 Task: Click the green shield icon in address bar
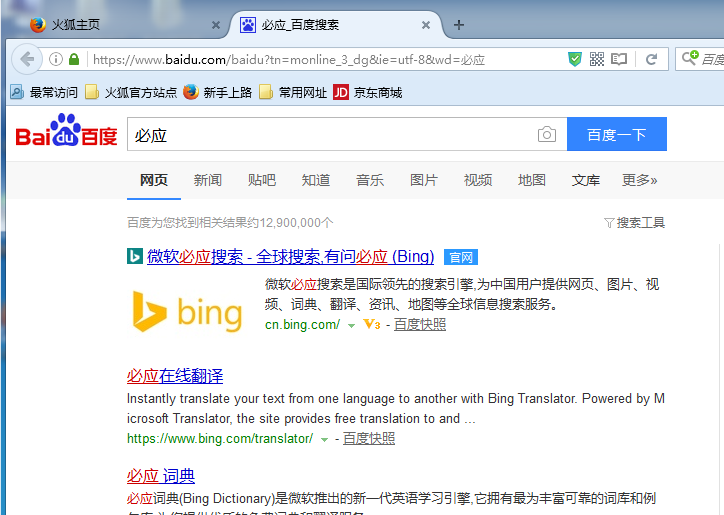574,59
